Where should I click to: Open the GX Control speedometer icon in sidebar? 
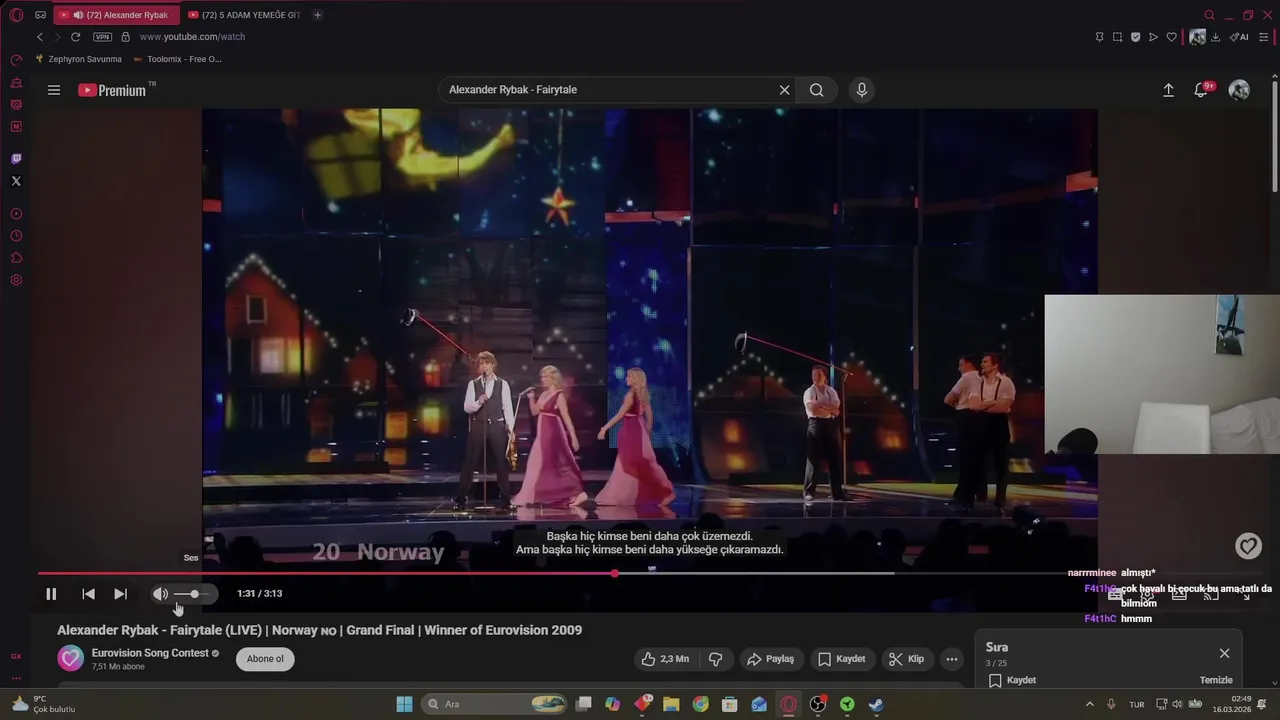point(16,60)
